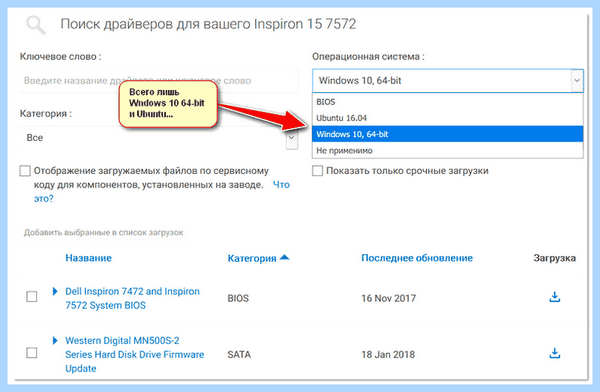Enable display of files by service code

tap(25, 171)
